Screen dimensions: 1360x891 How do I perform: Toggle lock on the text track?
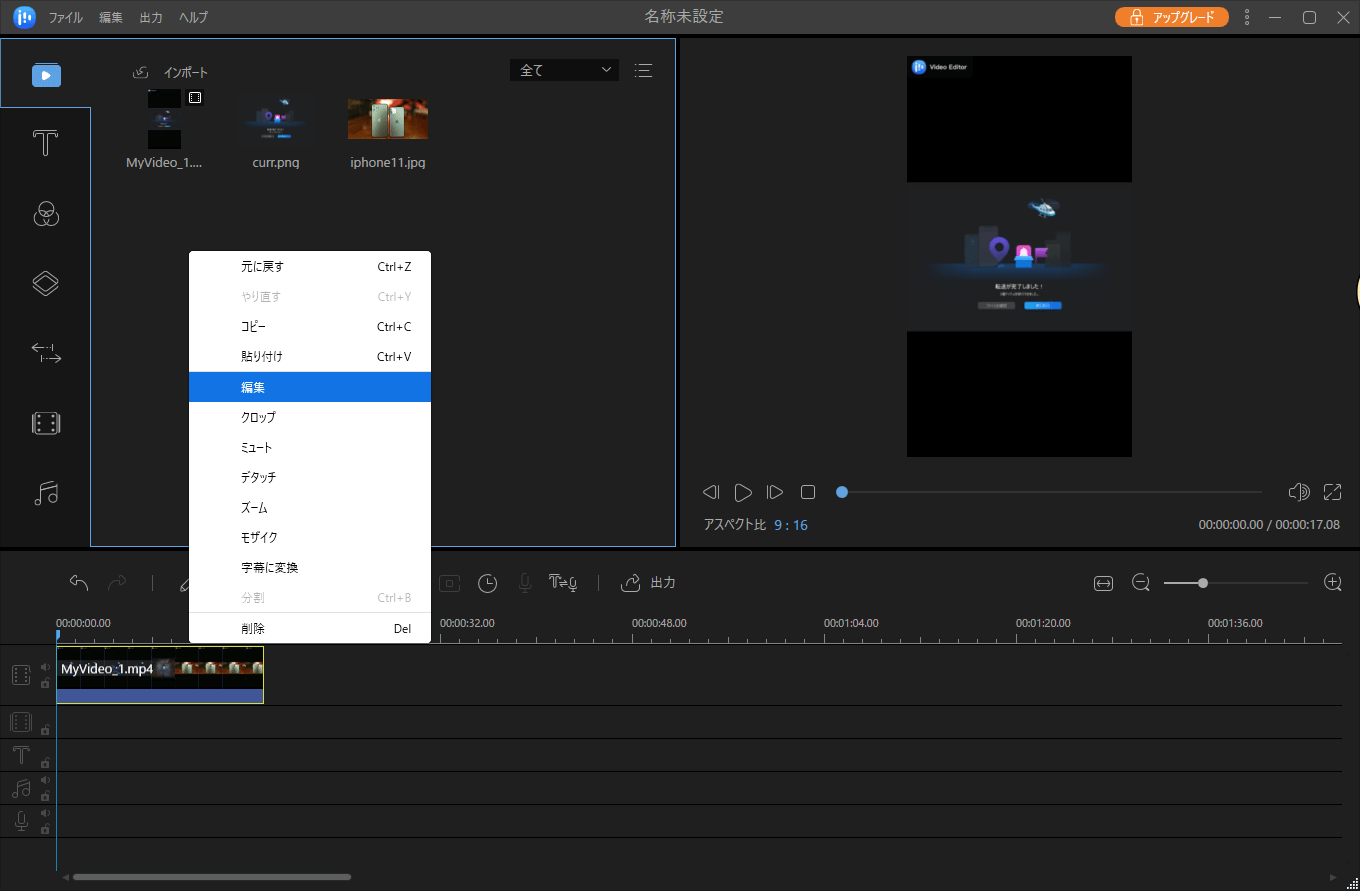[x=45, y=763]
